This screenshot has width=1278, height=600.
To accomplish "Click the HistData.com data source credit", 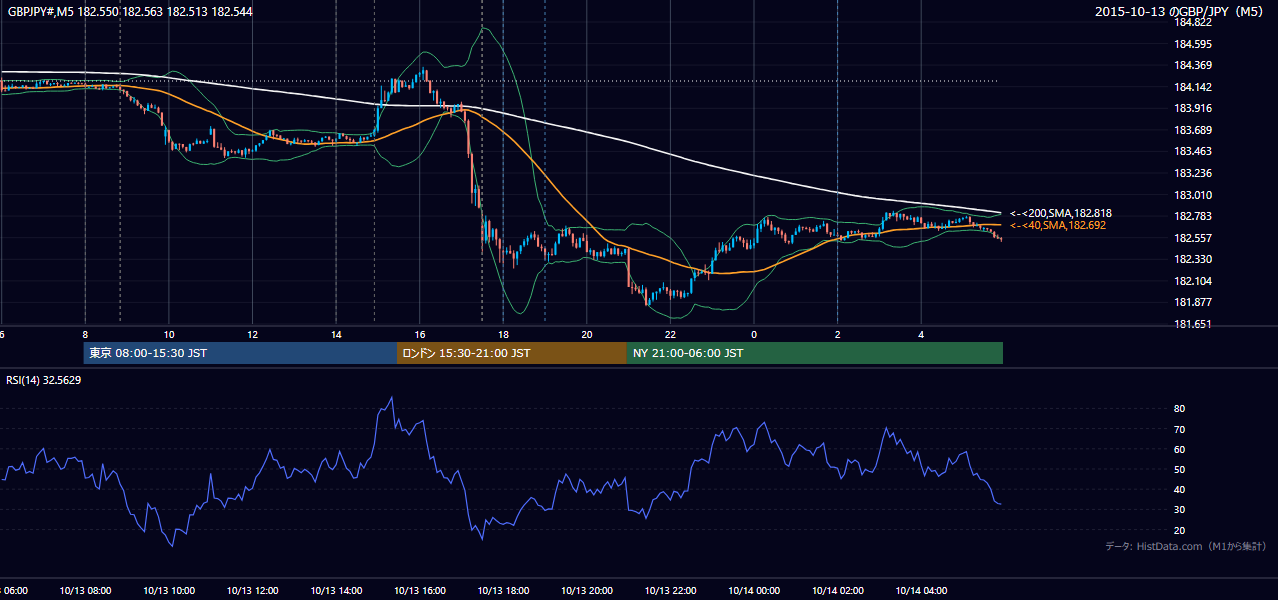I will [x=1185, y=546].
